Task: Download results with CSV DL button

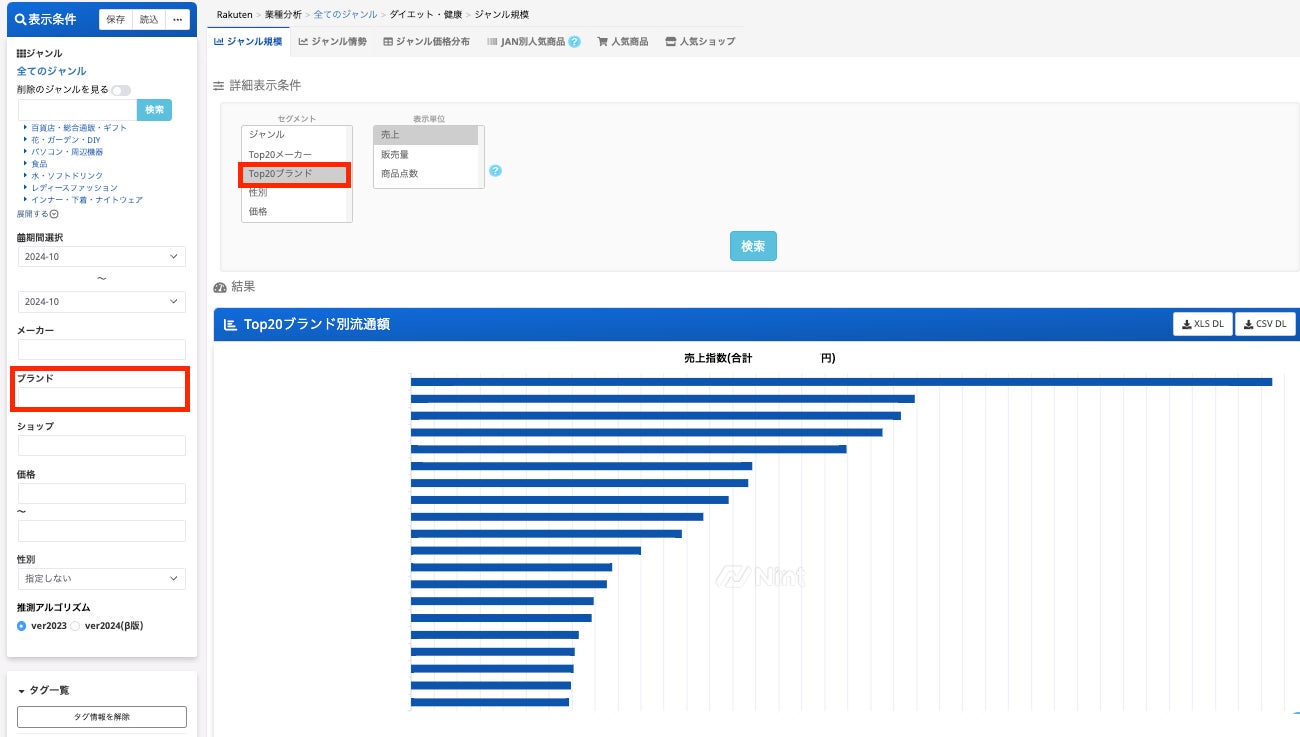Action: 1266,324
